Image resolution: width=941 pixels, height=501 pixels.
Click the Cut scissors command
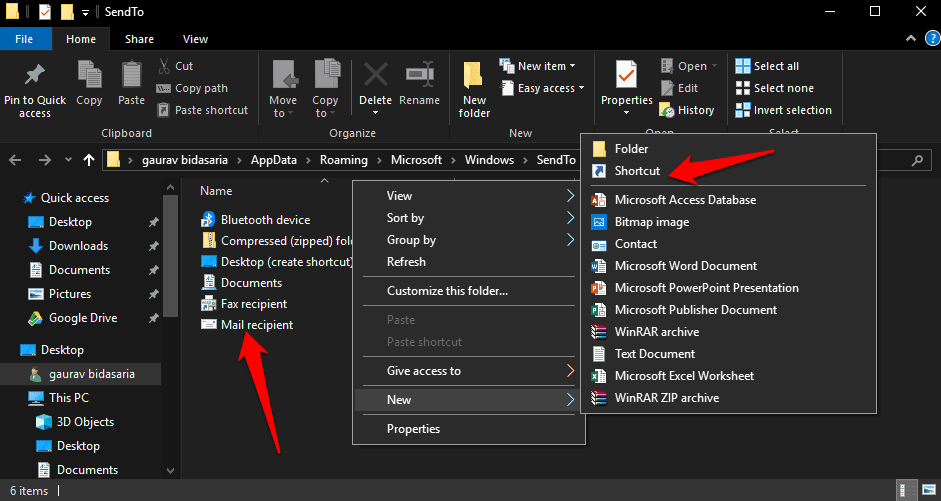175,66
